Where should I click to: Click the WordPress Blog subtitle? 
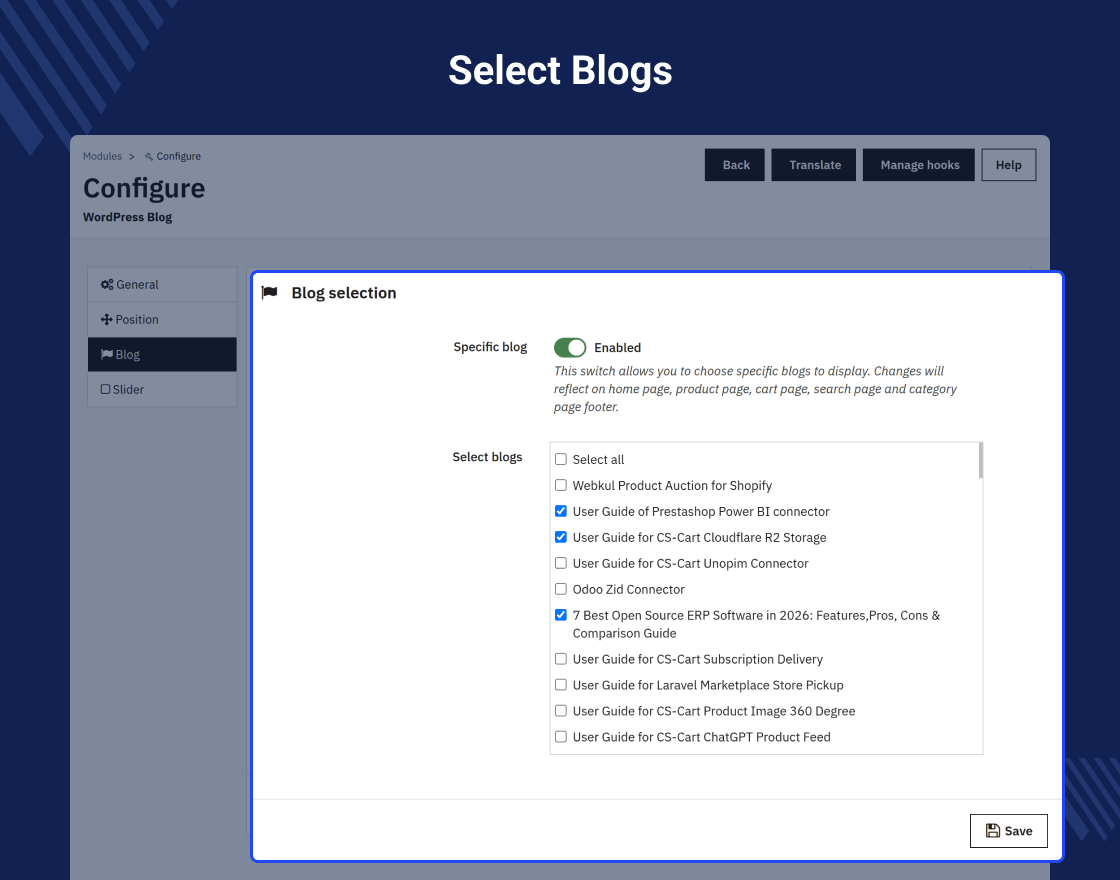pyautogui.click(x=127, y=217)
